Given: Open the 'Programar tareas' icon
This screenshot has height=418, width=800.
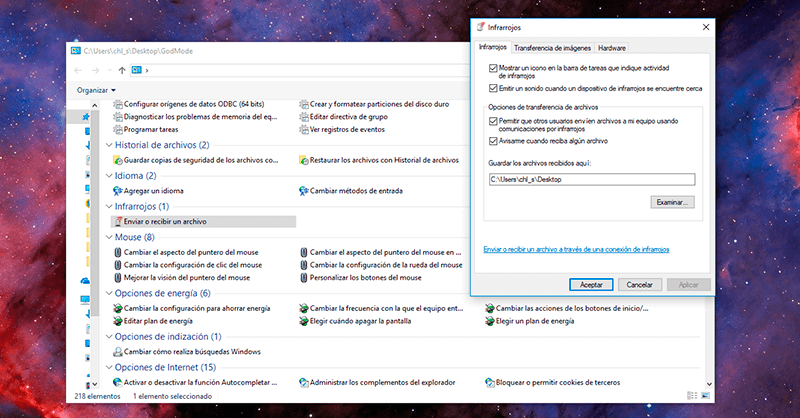Looking at the screenshot, I should (x=118, y=130).
